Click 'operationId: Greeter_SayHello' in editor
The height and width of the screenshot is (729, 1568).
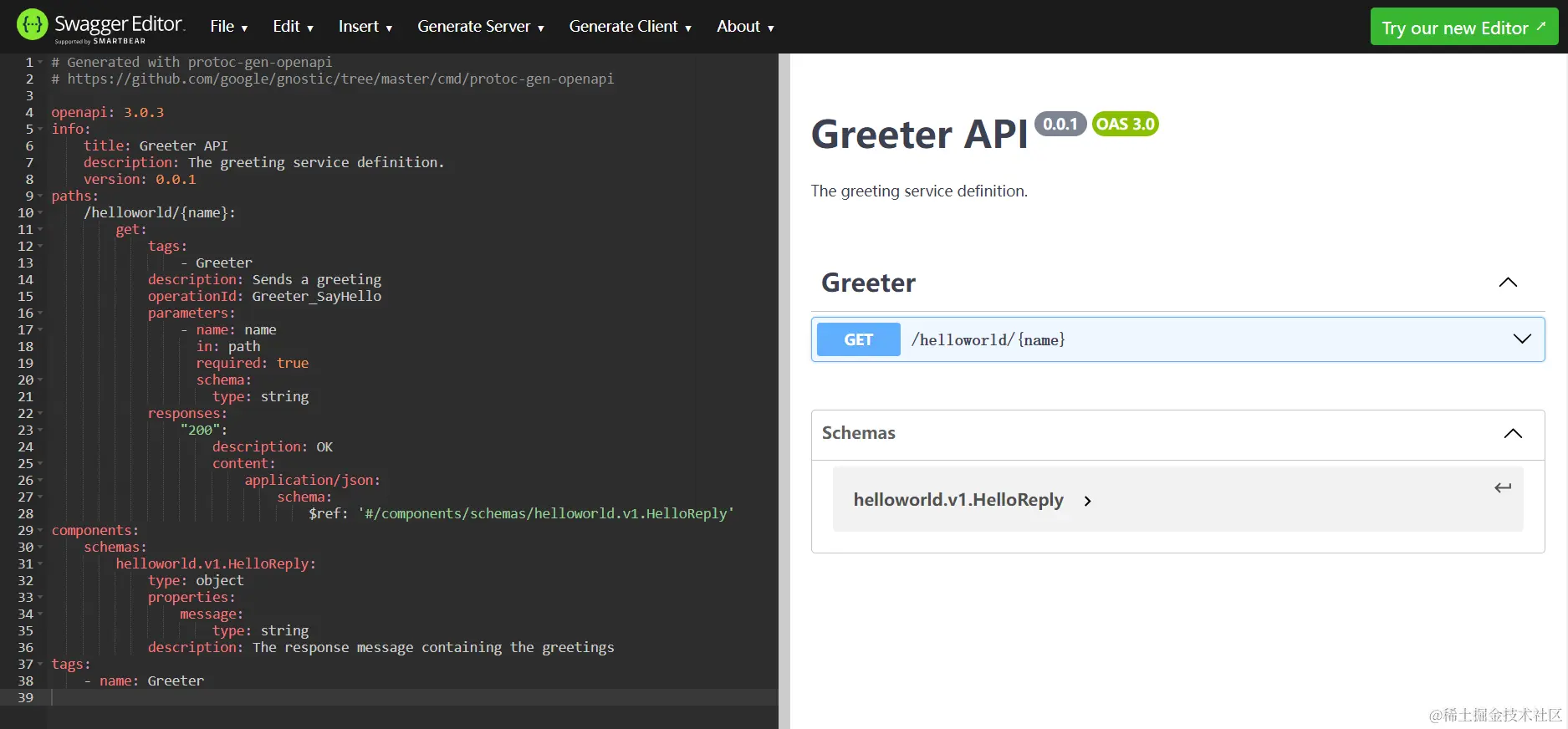(x=264, y=296)
